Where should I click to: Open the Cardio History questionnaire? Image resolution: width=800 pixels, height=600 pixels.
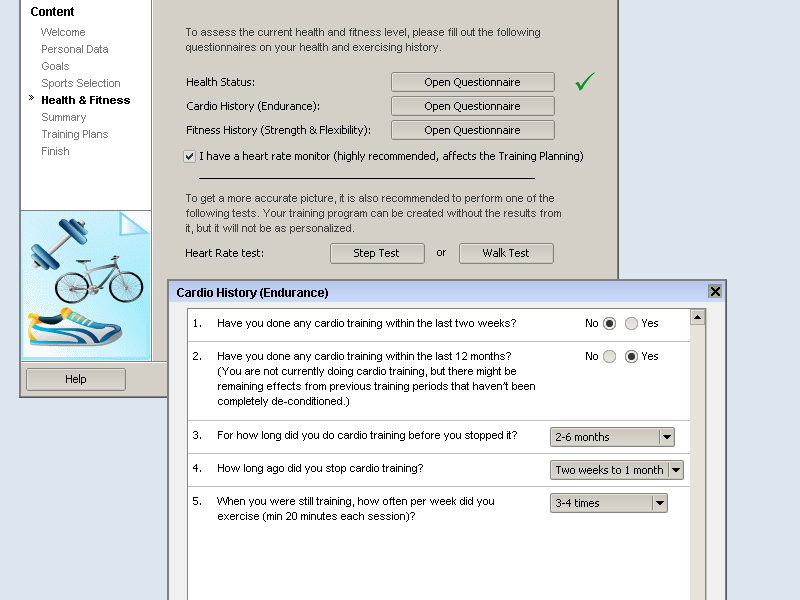click(472, 106)
